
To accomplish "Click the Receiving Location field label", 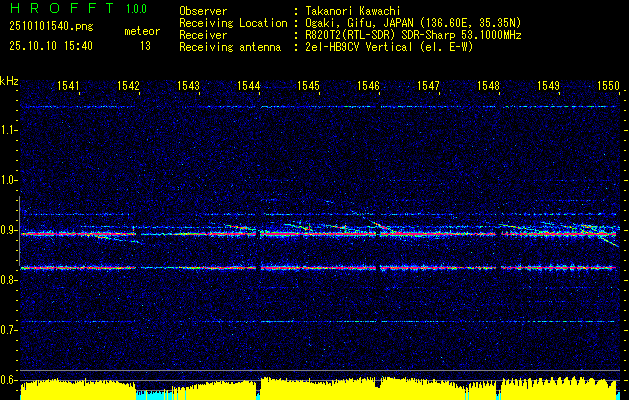I will click(233, 23).
